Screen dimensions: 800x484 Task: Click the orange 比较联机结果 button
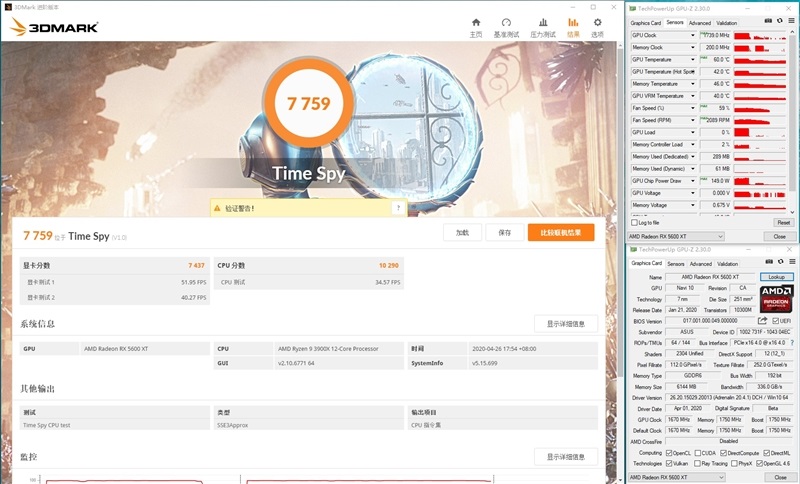561,233
